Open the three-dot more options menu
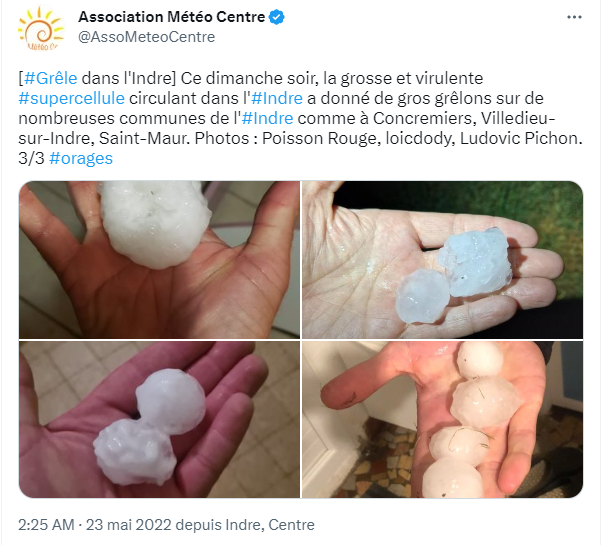The width and height of the screenshot is (601, 545). [x=574, y=17]
